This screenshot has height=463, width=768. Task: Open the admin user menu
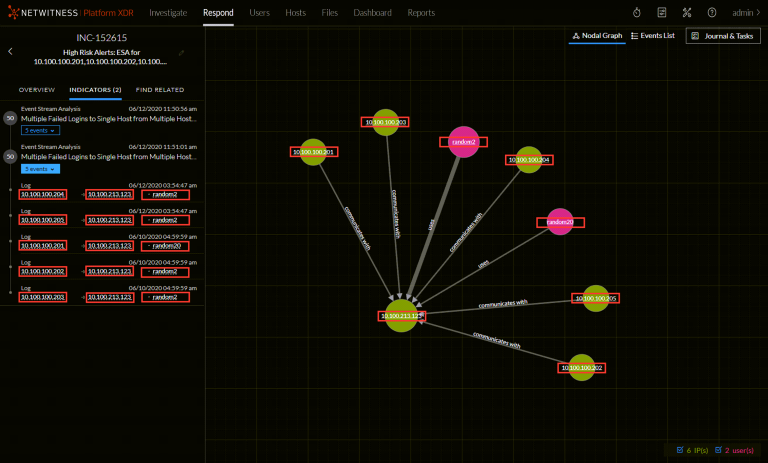coord(745,13)
